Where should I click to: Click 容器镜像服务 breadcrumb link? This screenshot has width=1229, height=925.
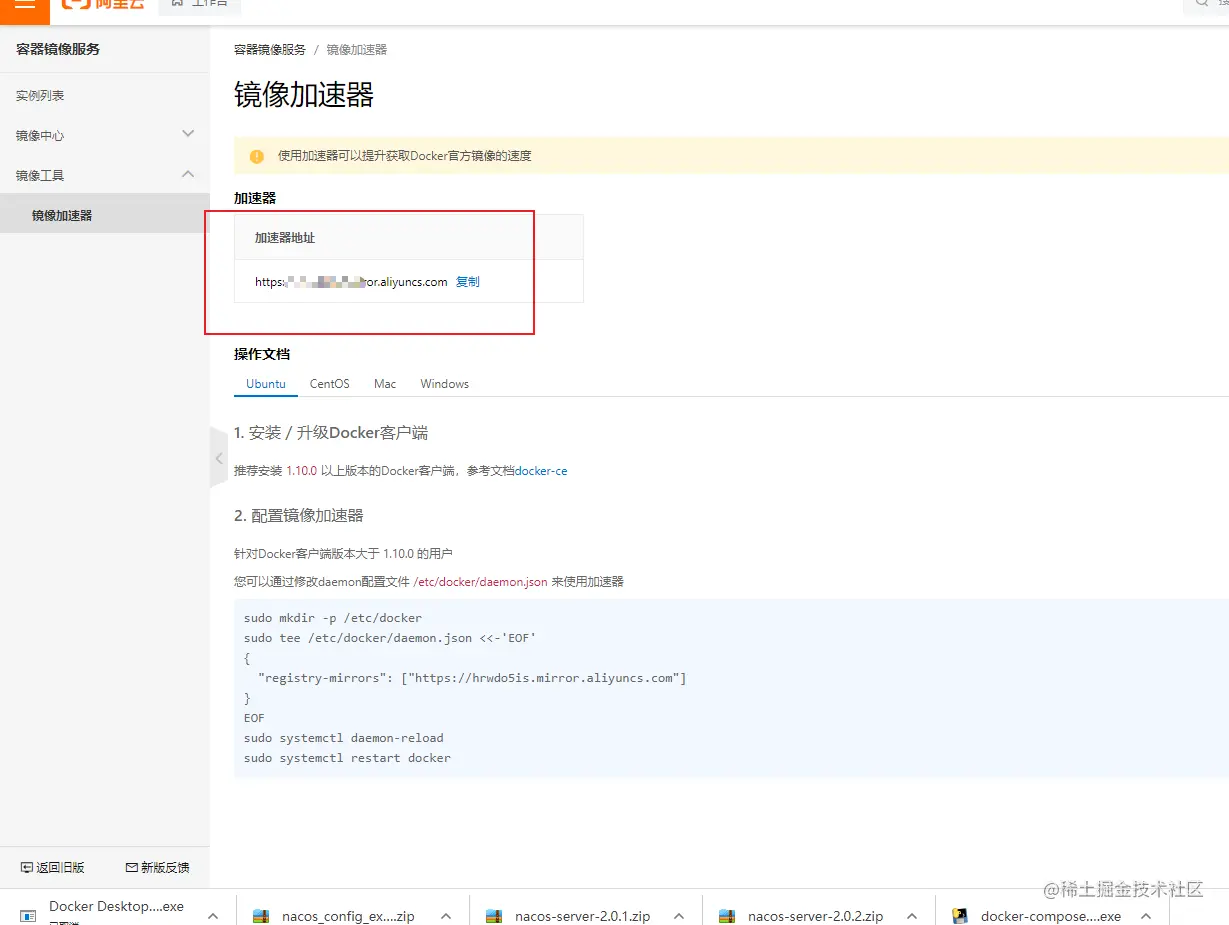click(270, 50)
